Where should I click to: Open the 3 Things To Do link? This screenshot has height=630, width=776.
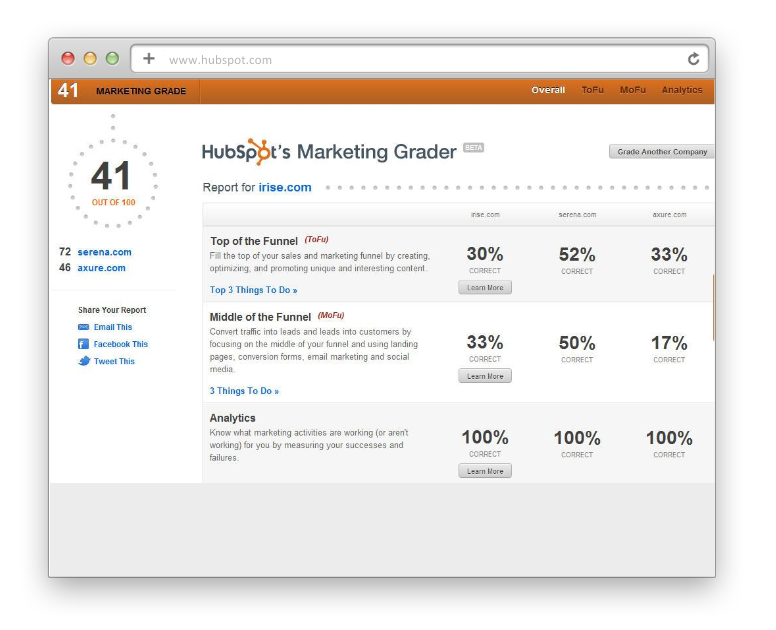tap(244, 391)
